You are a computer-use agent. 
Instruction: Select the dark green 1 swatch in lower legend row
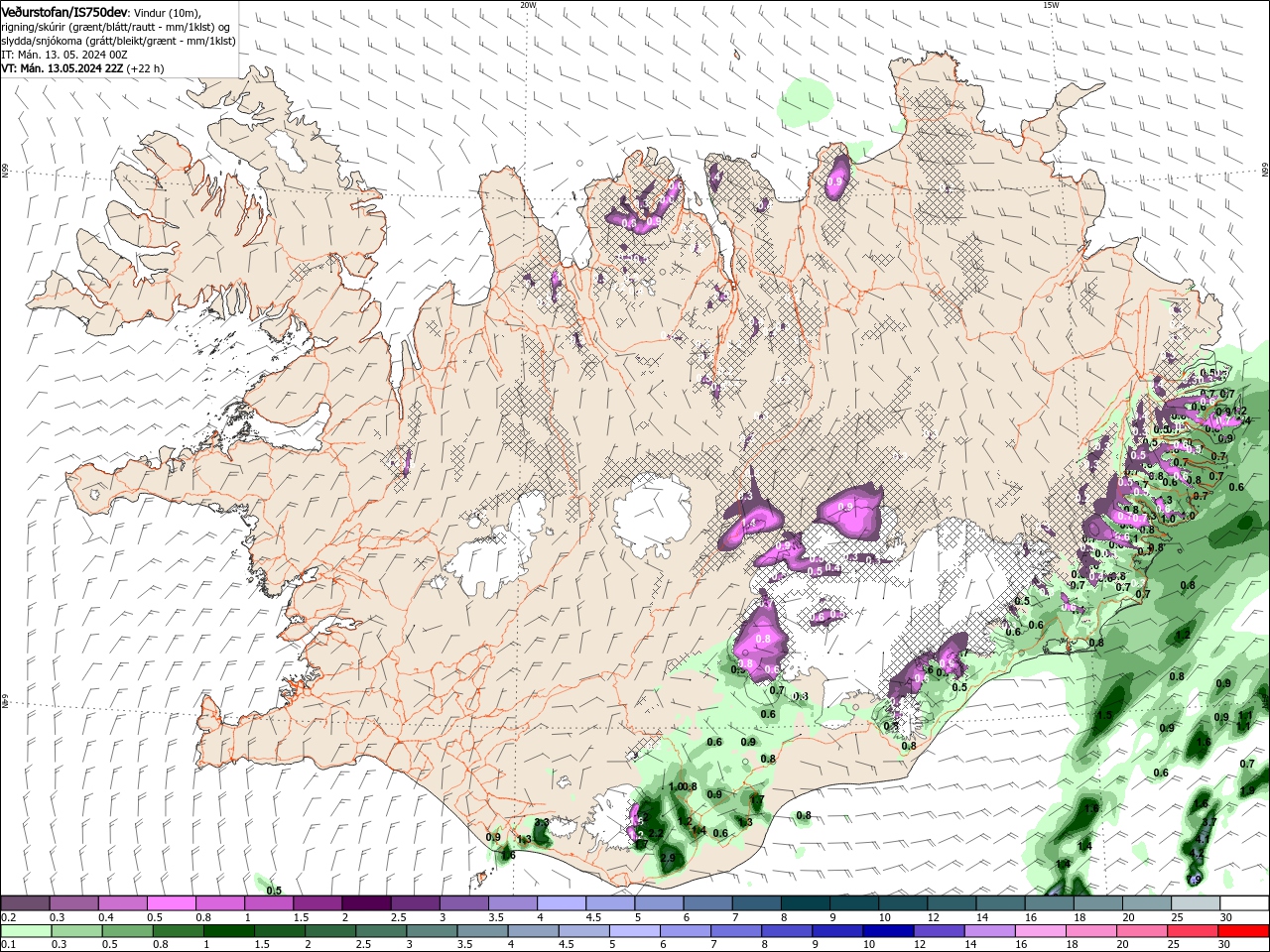(x=228, y=931)
